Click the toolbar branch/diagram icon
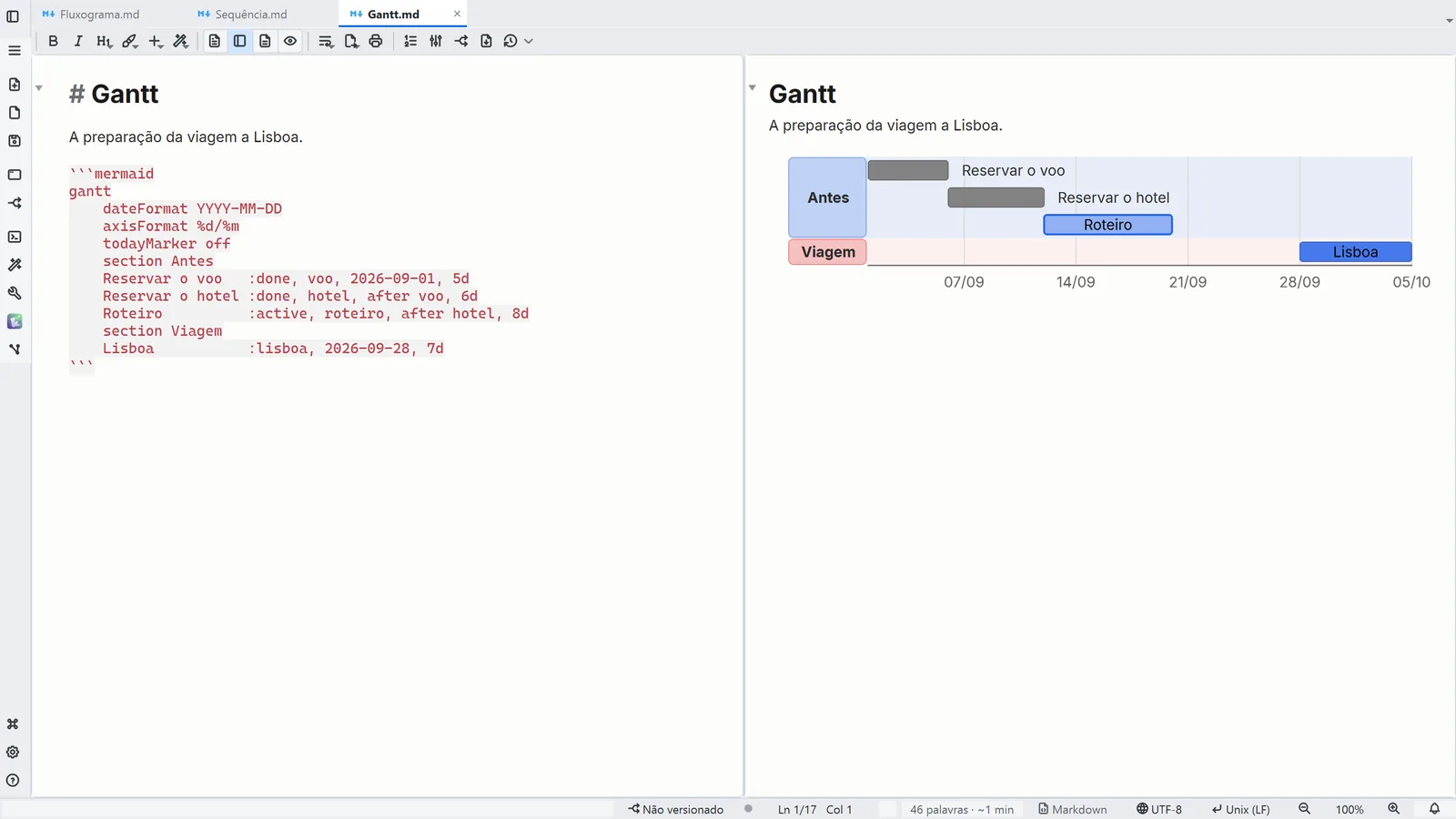The image size is (1456, 819). tap(461, 41)
